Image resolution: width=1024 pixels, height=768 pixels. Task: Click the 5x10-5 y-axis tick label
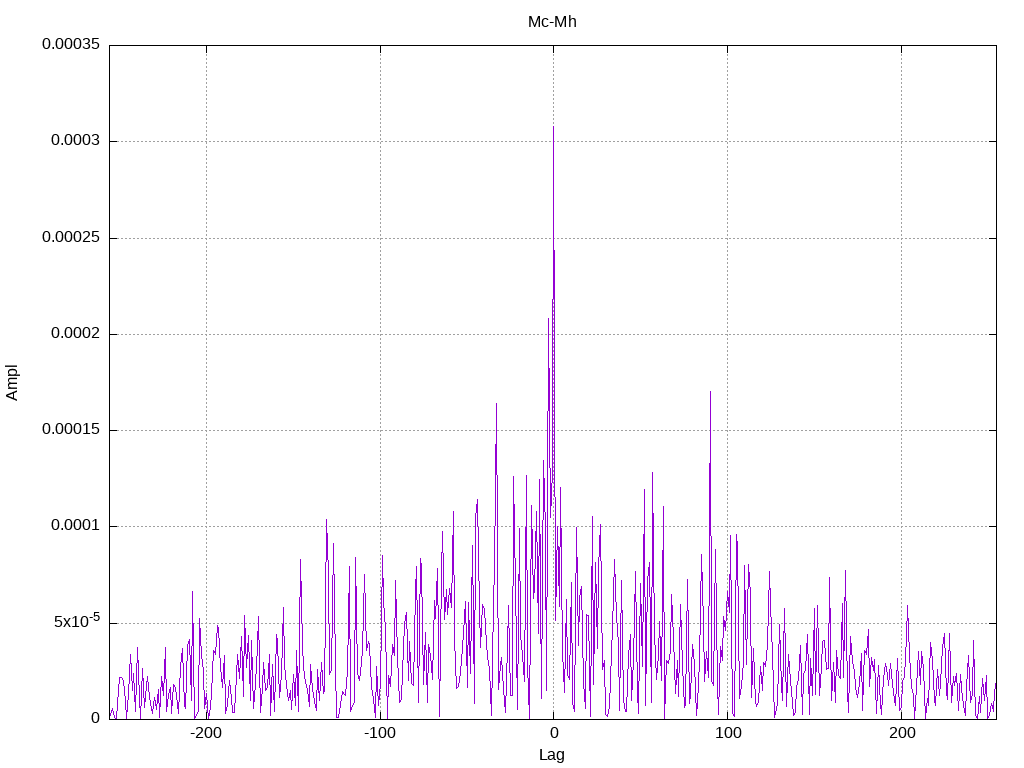(77, 620)
